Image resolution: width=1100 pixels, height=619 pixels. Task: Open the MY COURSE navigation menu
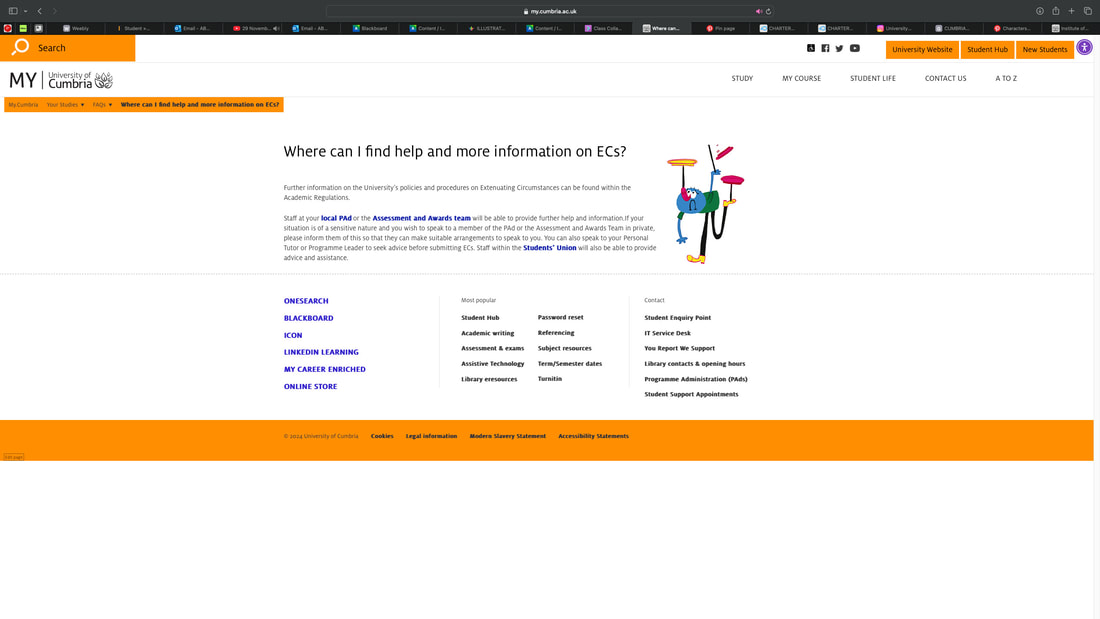click(801, 78)
